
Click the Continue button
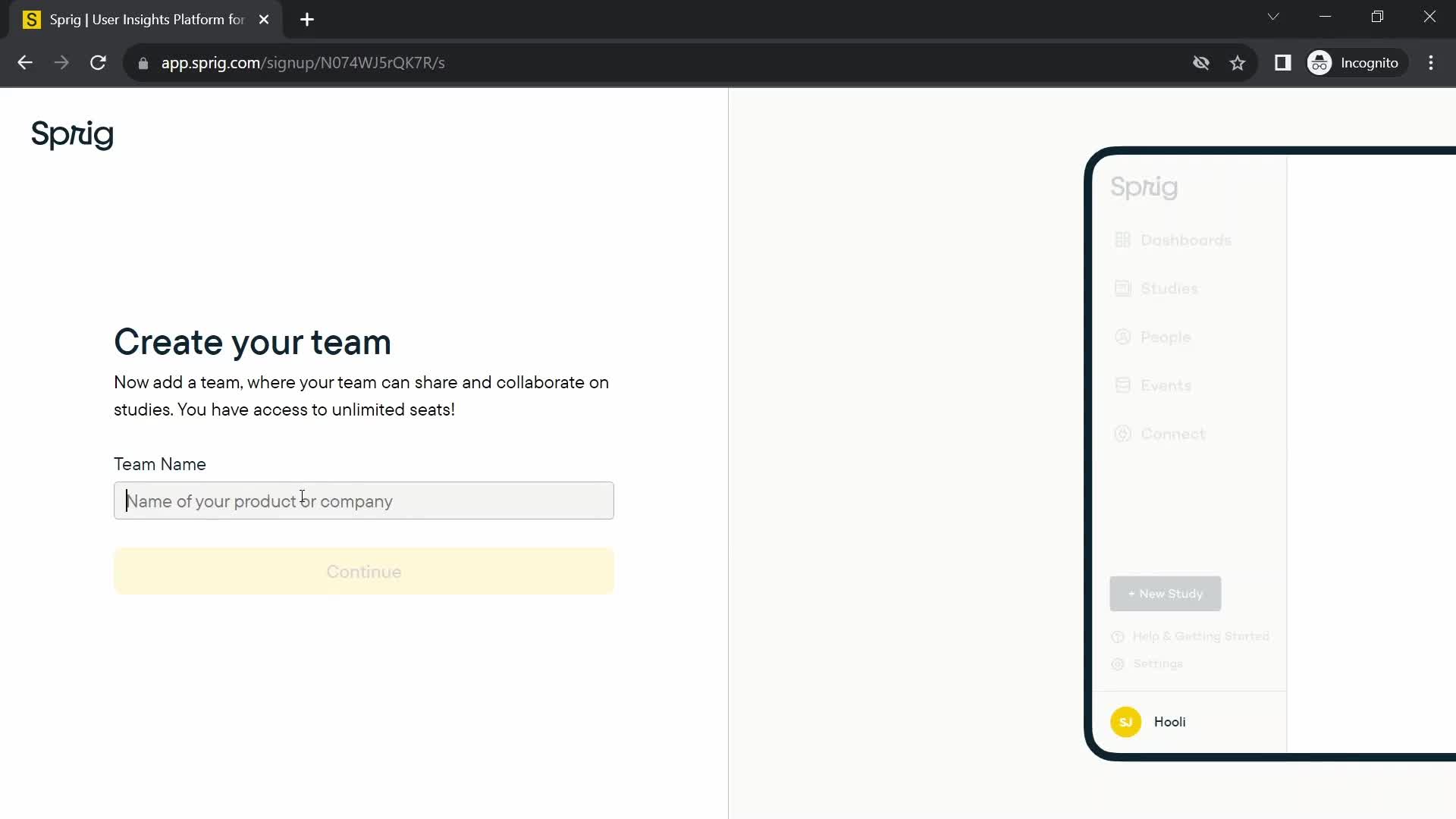[x=364, y=571]
